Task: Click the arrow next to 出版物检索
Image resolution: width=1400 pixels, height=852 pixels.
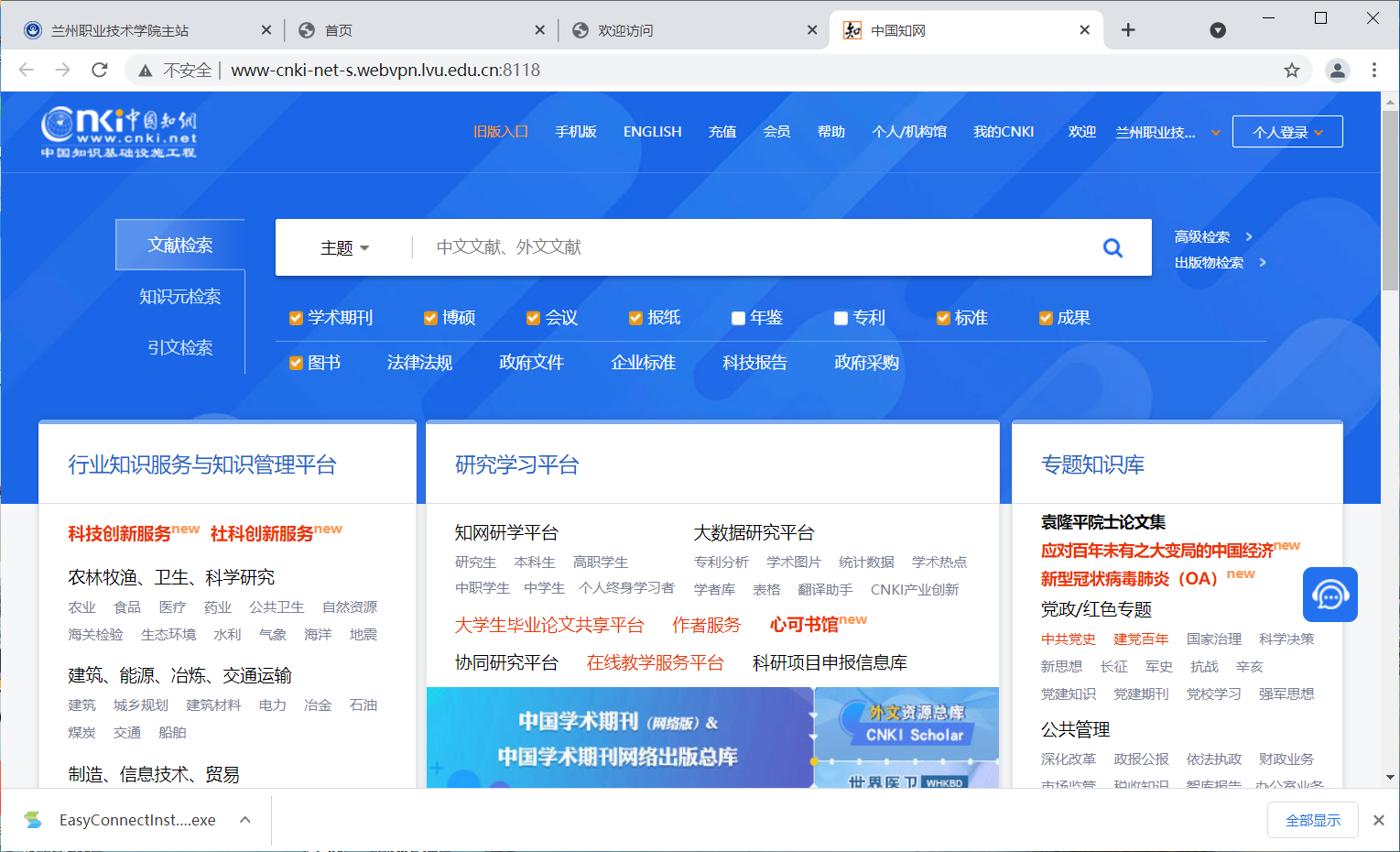Action: [x=1263, y=262]
